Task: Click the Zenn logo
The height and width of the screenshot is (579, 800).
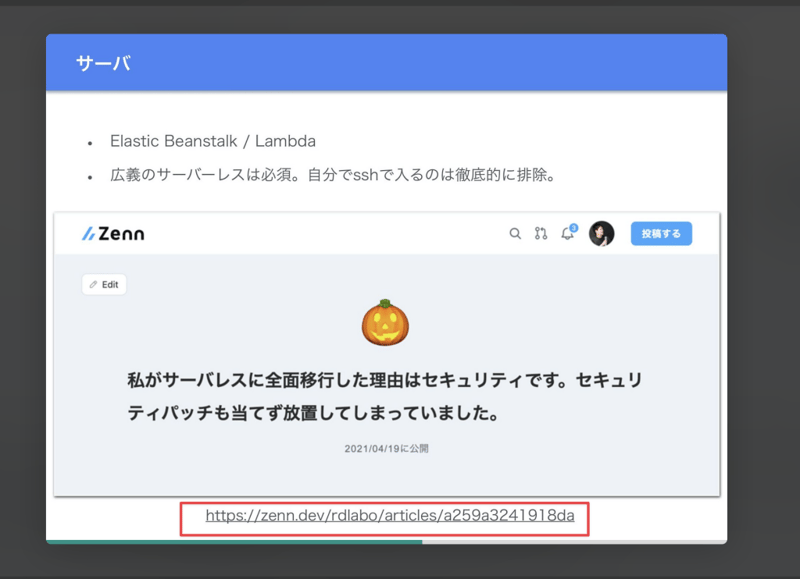Action: [113, 234]
